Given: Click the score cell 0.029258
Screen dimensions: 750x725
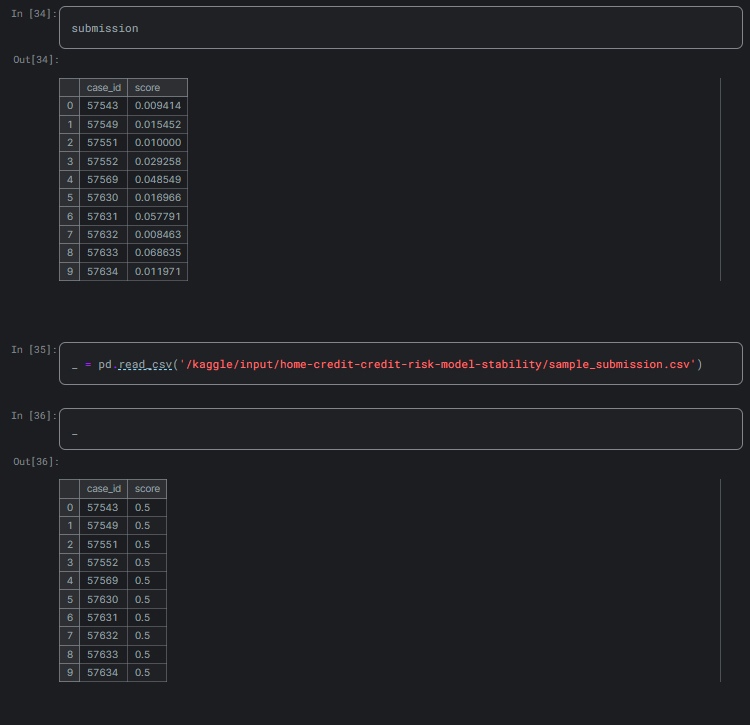Looking at the screenshot, I should (158, 161).
